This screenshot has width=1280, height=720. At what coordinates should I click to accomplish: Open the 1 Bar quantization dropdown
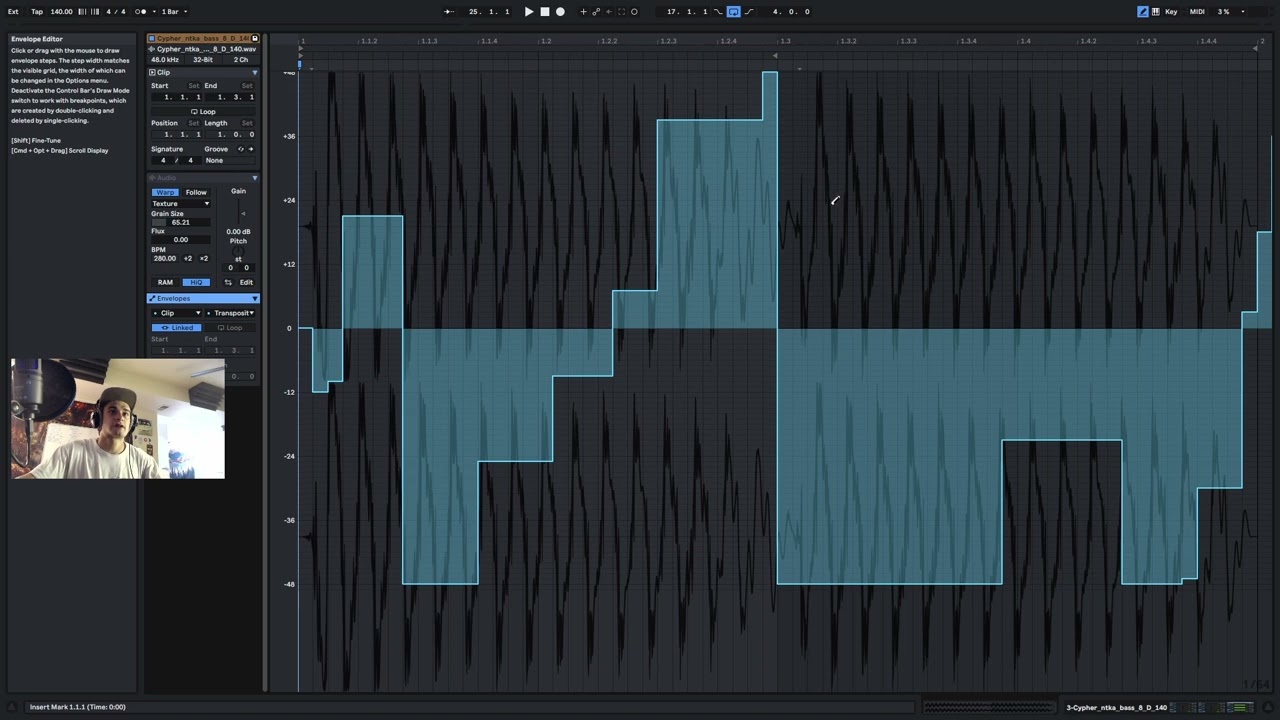coord(174,12)
